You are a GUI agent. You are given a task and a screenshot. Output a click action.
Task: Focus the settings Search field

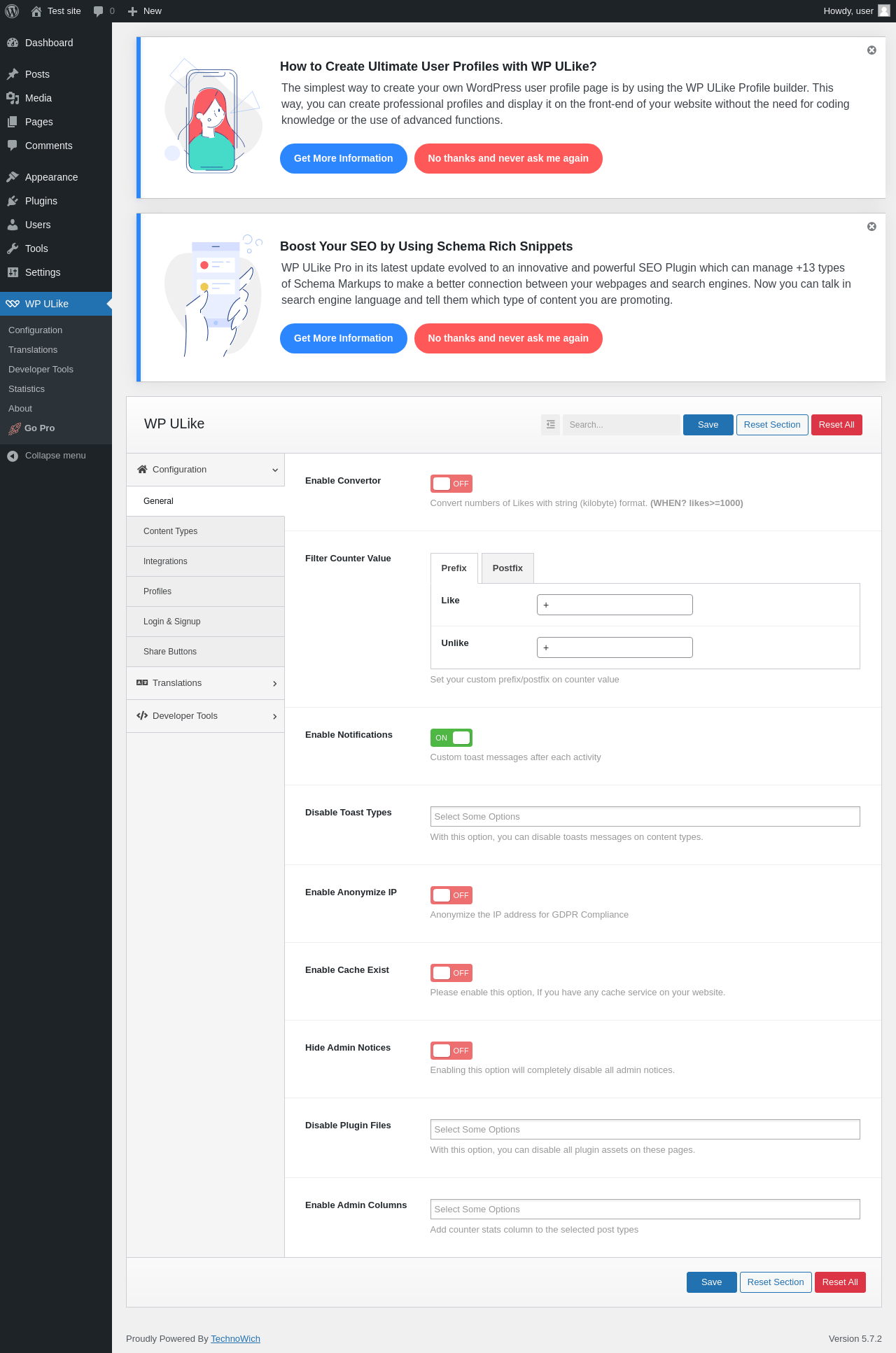(621, 425)
